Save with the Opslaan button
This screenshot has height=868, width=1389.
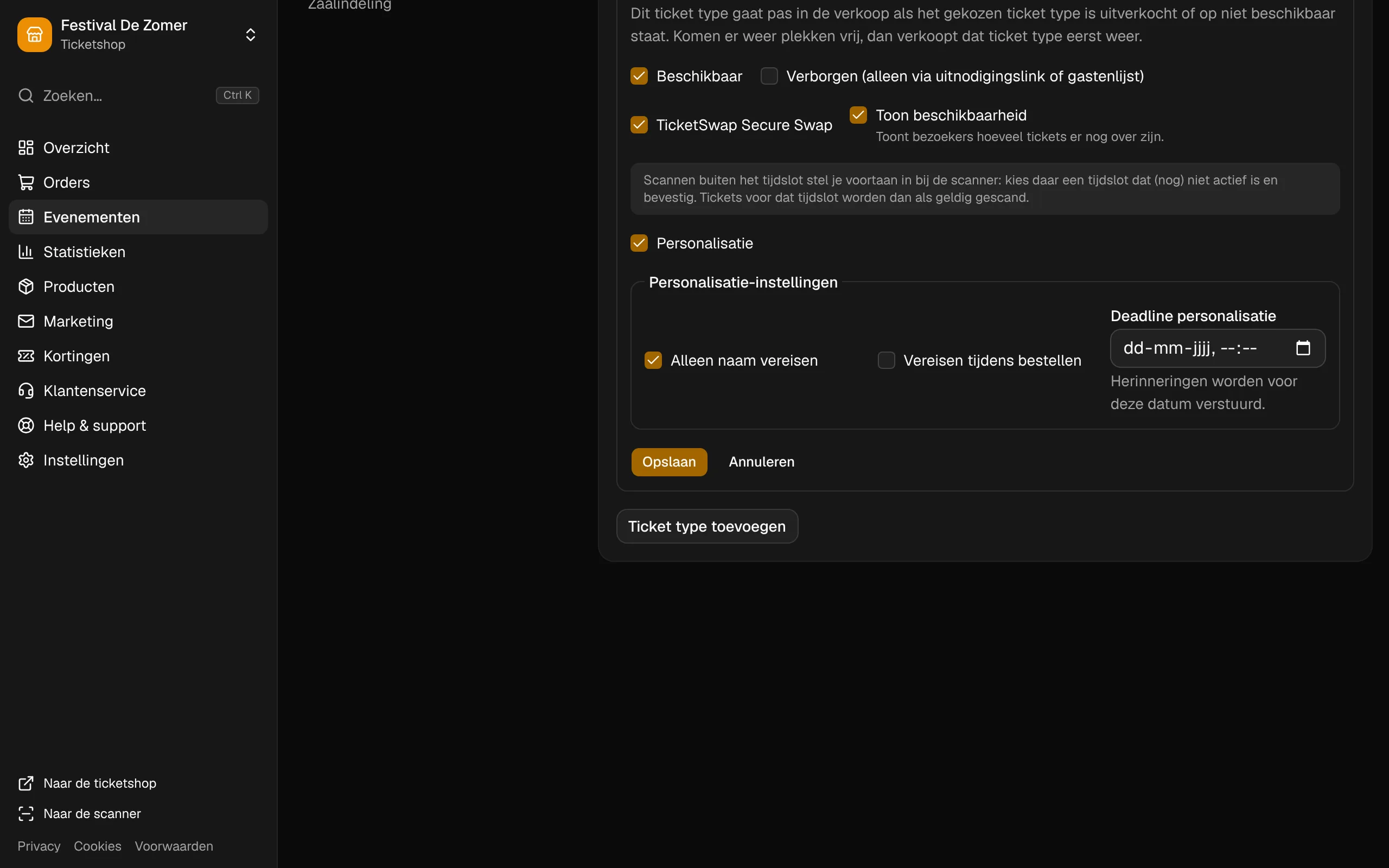coord(669,462)
